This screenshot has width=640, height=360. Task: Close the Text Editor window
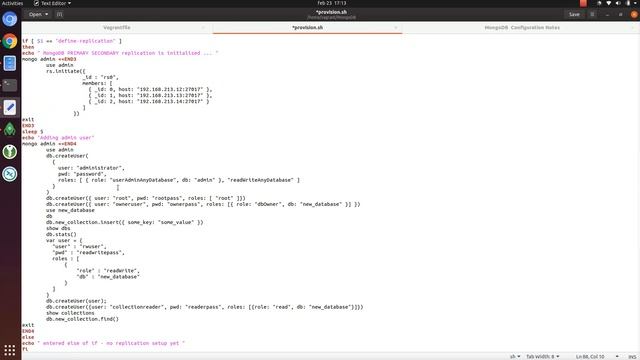(633, 14)
